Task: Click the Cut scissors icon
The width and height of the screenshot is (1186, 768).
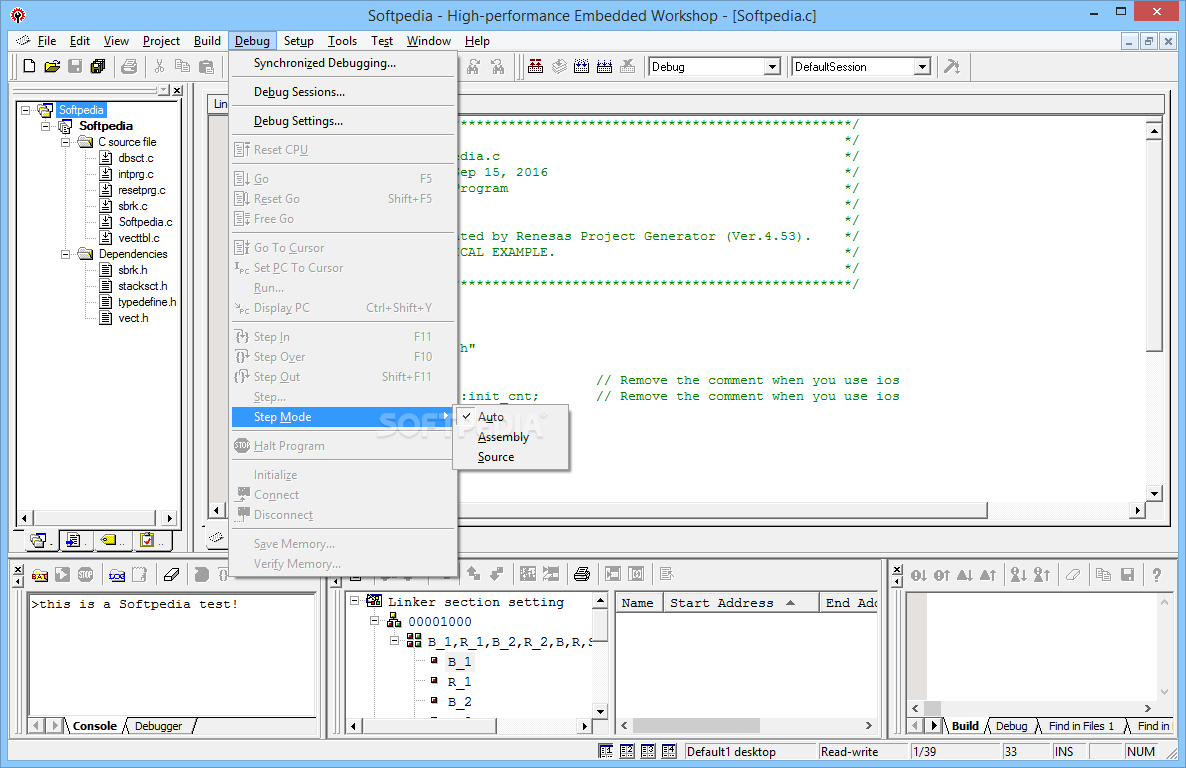Action: tap(160, 67)
